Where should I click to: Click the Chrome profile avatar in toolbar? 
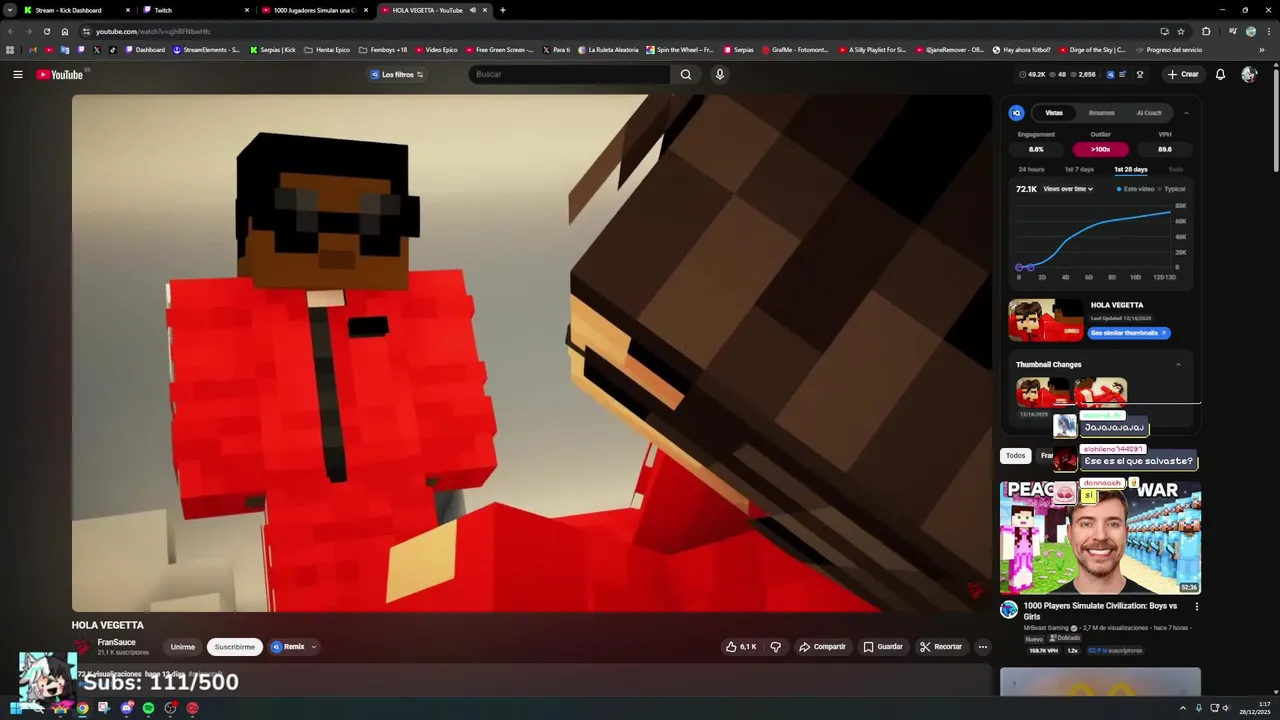(1250, 31)
